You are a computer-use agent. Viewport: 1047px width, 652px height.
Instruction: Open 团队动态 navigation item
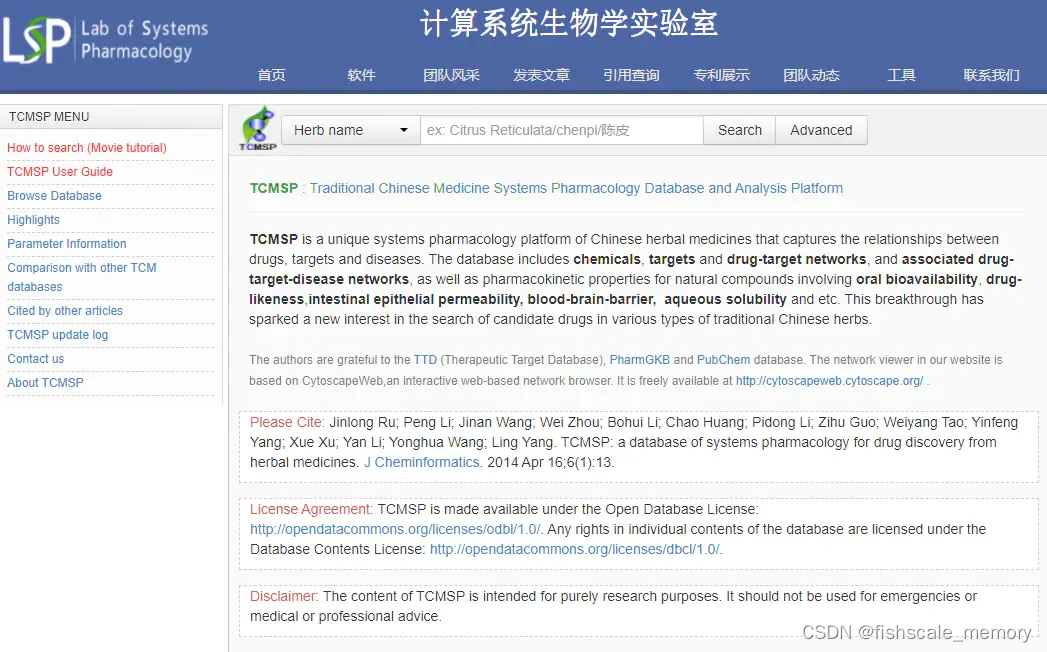tap(811, 75)
